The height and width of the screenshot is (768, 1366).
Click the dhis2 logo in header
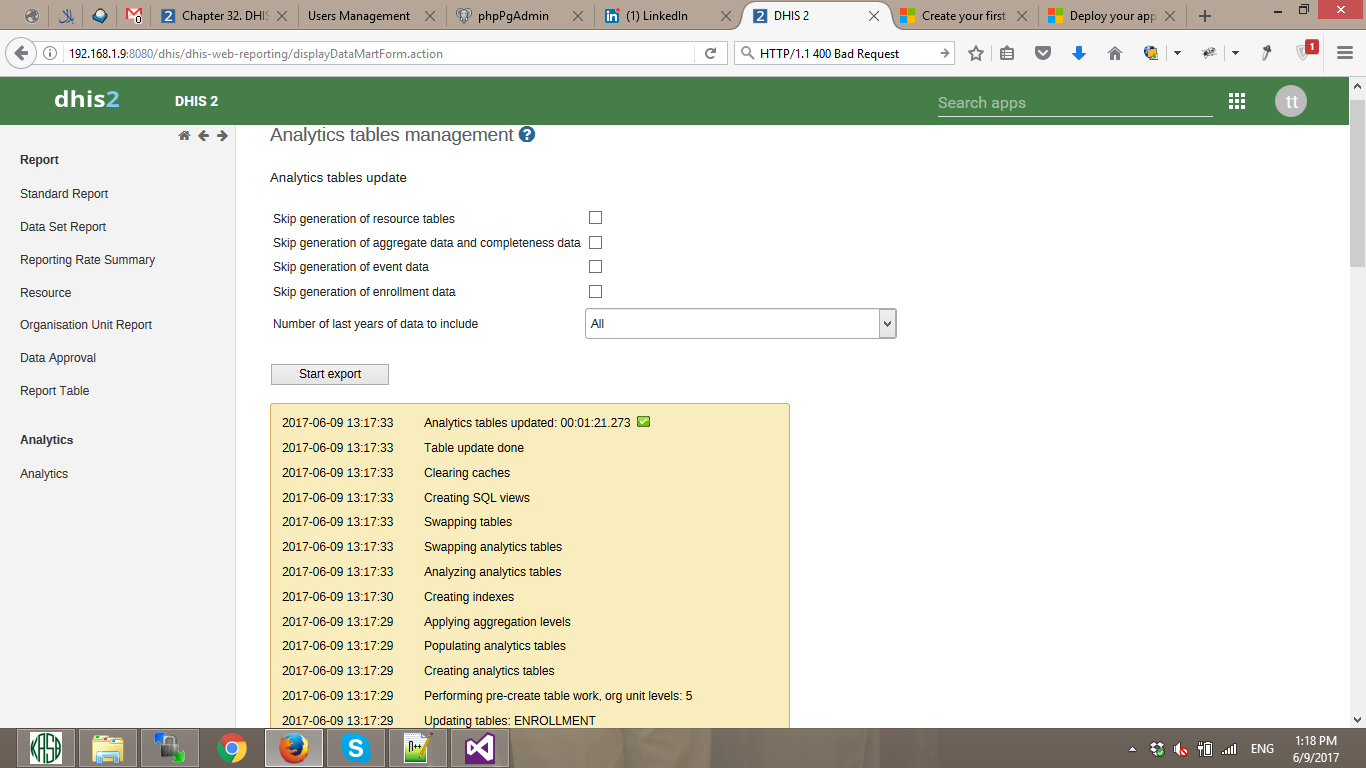(87, 100)
